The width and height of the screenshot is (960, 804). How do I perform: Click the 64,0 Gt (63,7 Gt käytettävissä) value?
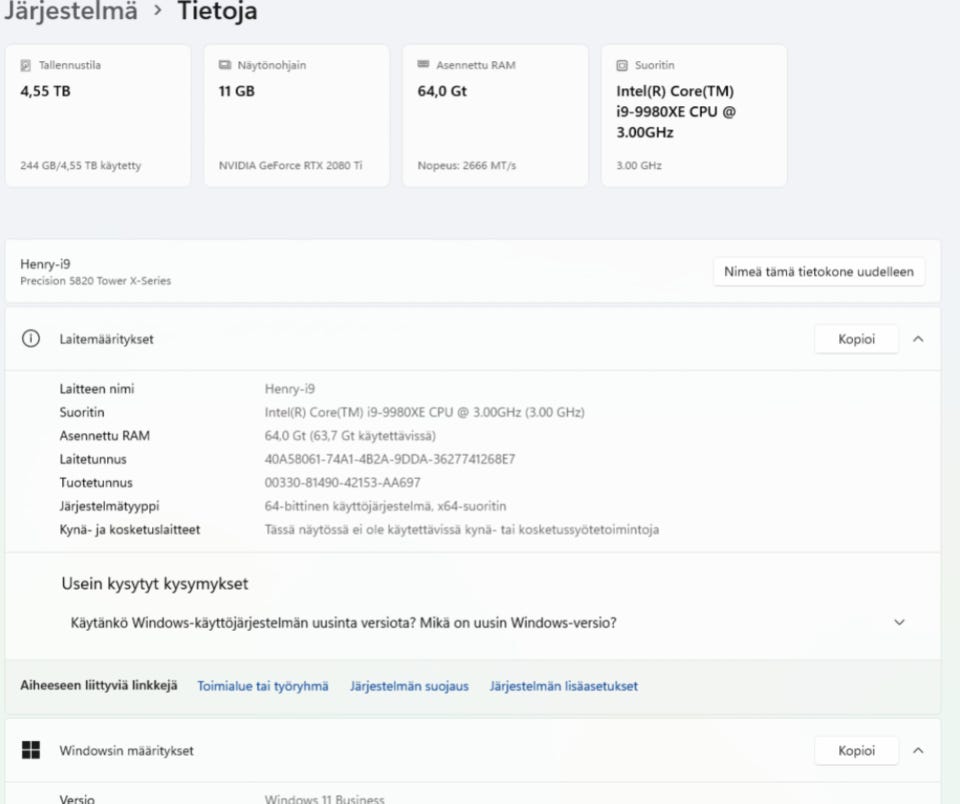click(350, 435)
